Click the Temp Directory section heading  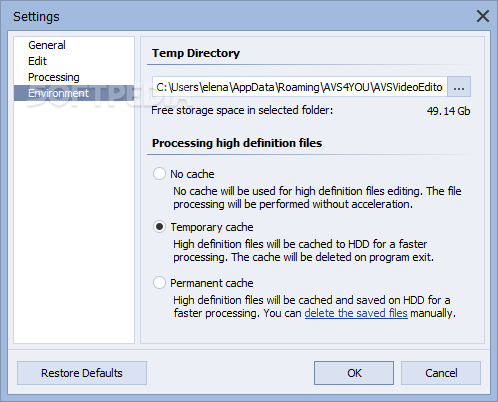[196, 53]
